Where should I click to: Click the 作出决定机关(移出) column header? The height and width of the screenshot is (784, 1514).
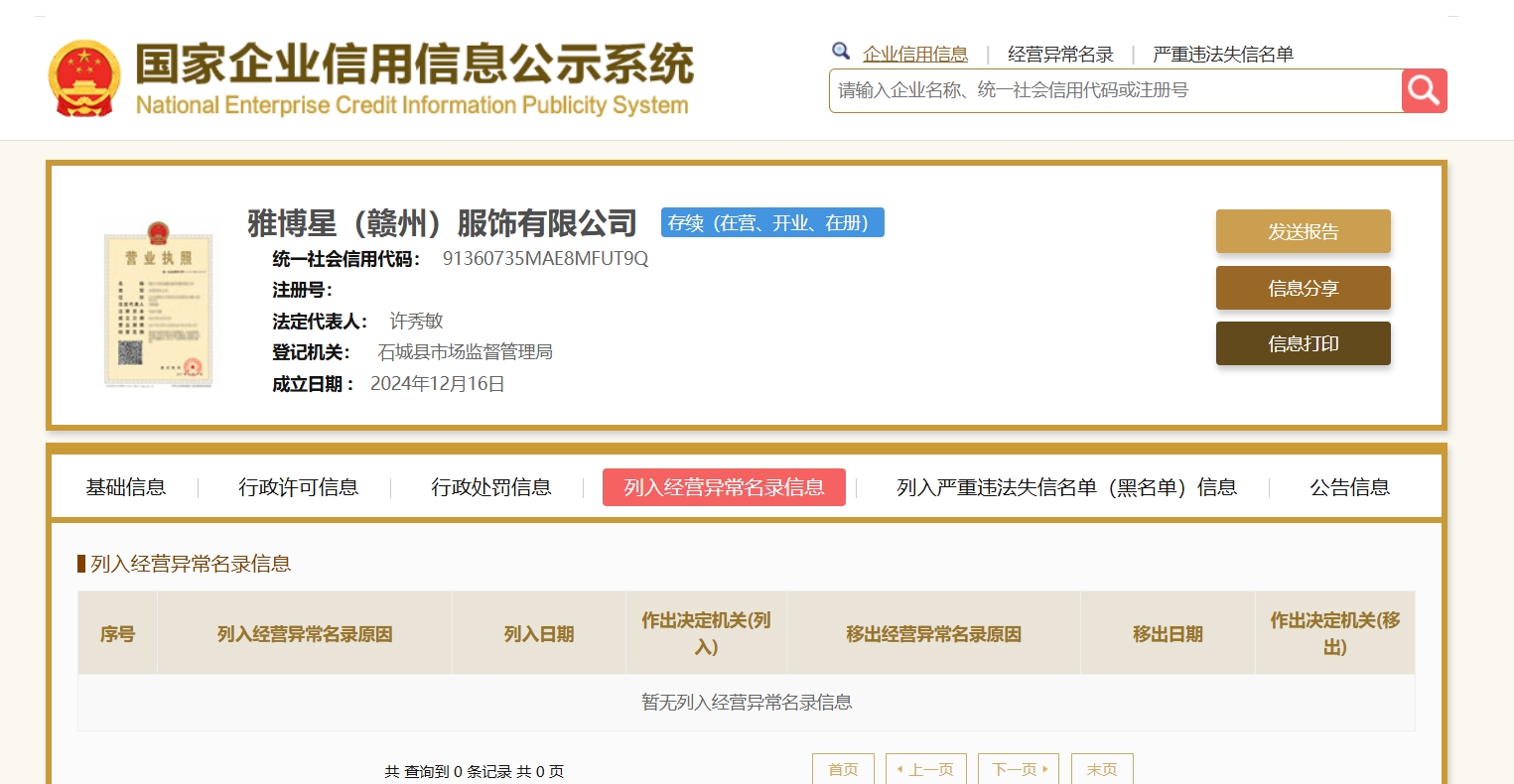tap(1335, 634)
